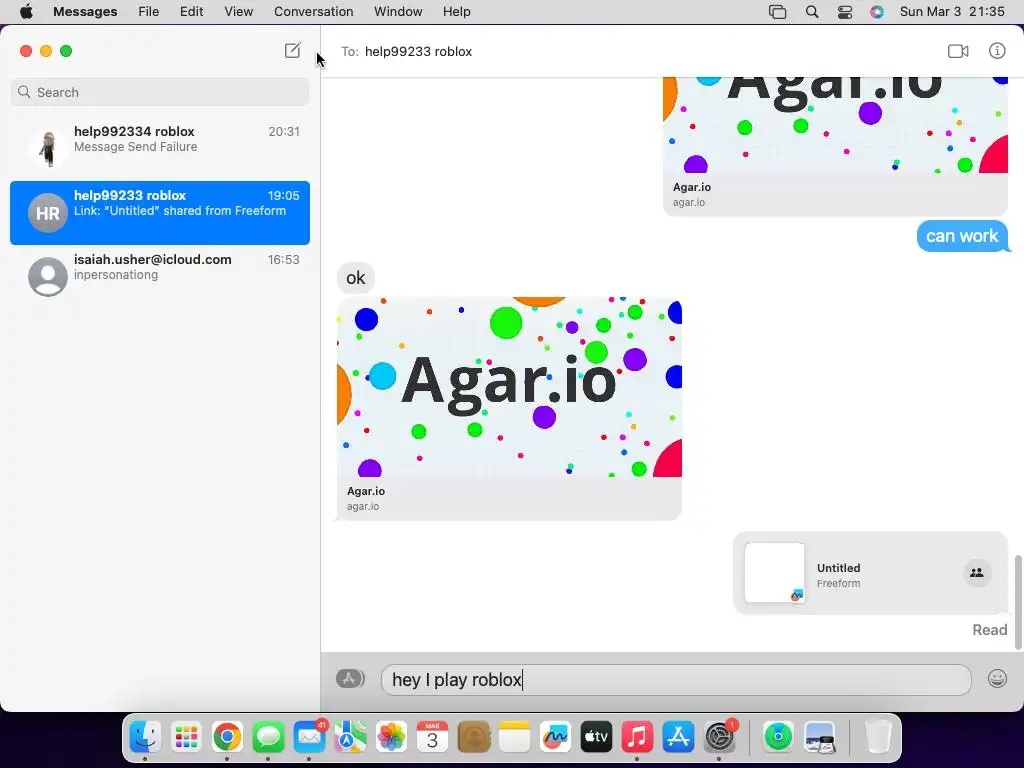Open the Window menu

coord(398,12)
